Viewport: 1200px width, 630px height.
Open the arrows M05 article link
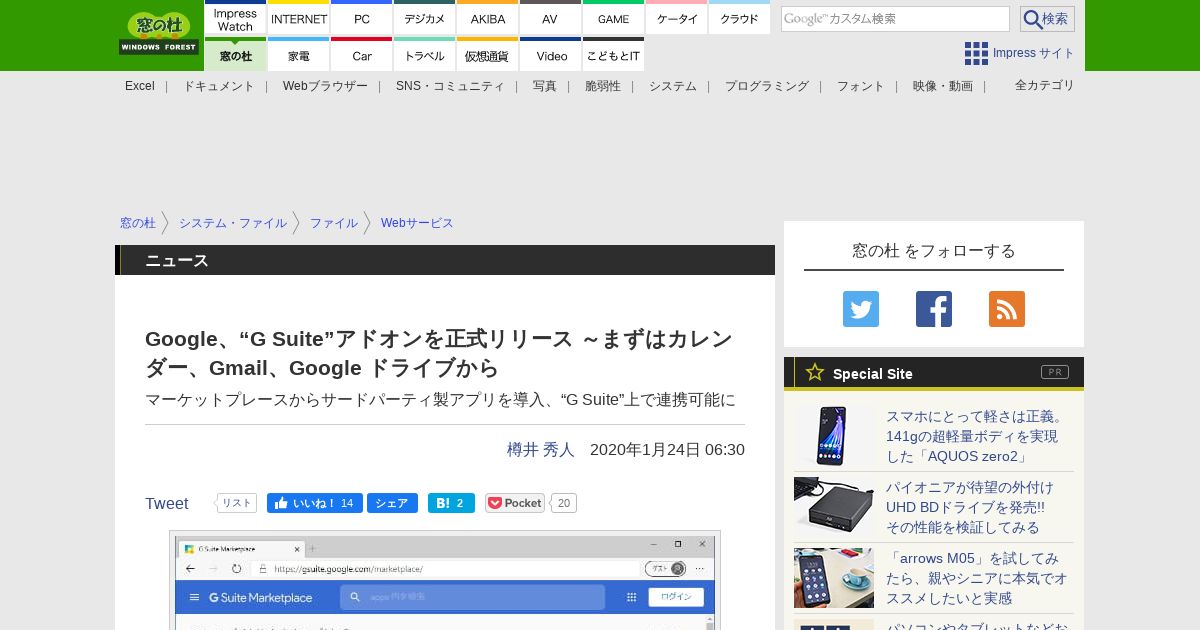[x=977, y=578]
